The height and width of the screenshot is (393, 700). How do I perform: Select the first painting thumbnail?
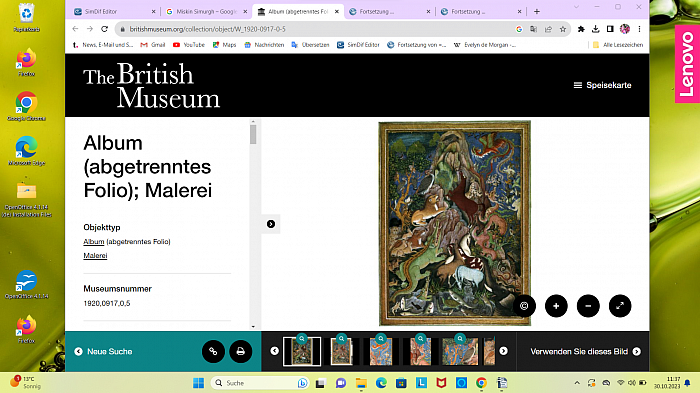pyautogui.click(x=302, y=351)
